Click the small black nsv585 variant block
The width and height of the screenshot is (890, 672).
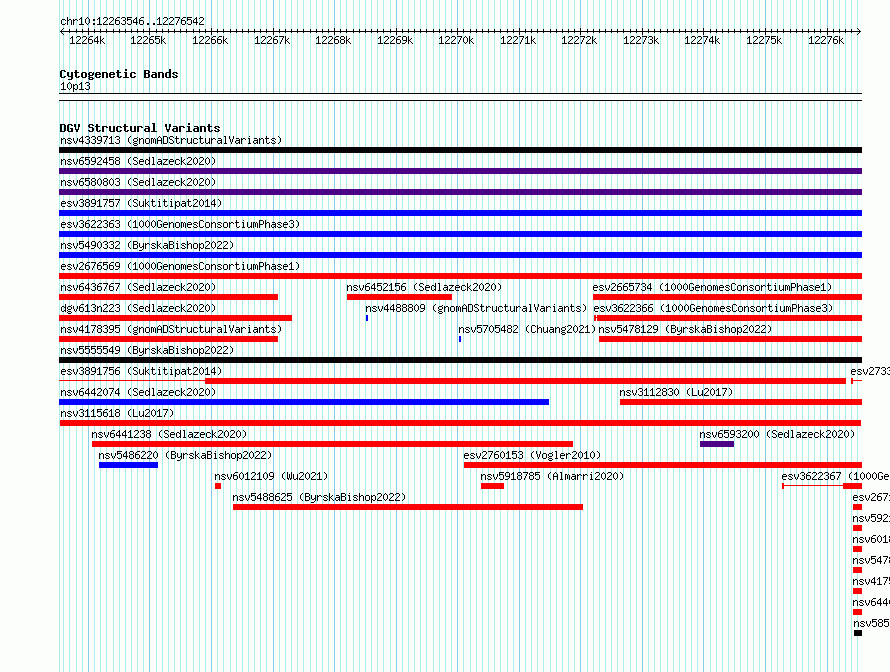858,633
